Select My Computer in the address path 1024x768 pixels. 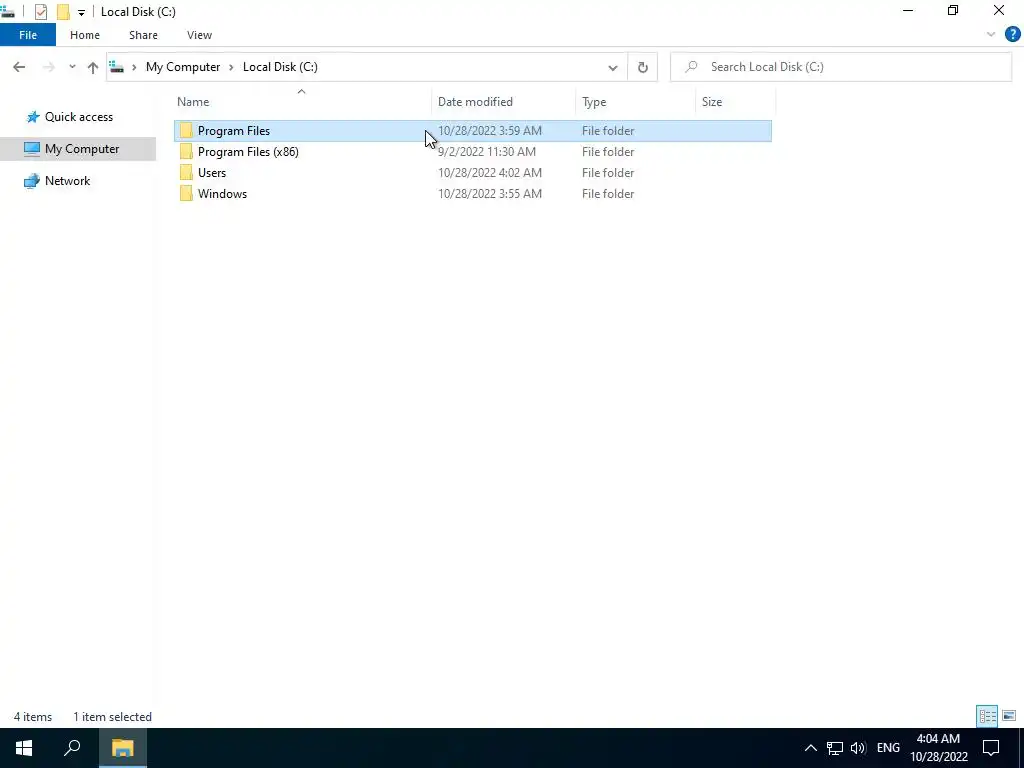[183, 67]
